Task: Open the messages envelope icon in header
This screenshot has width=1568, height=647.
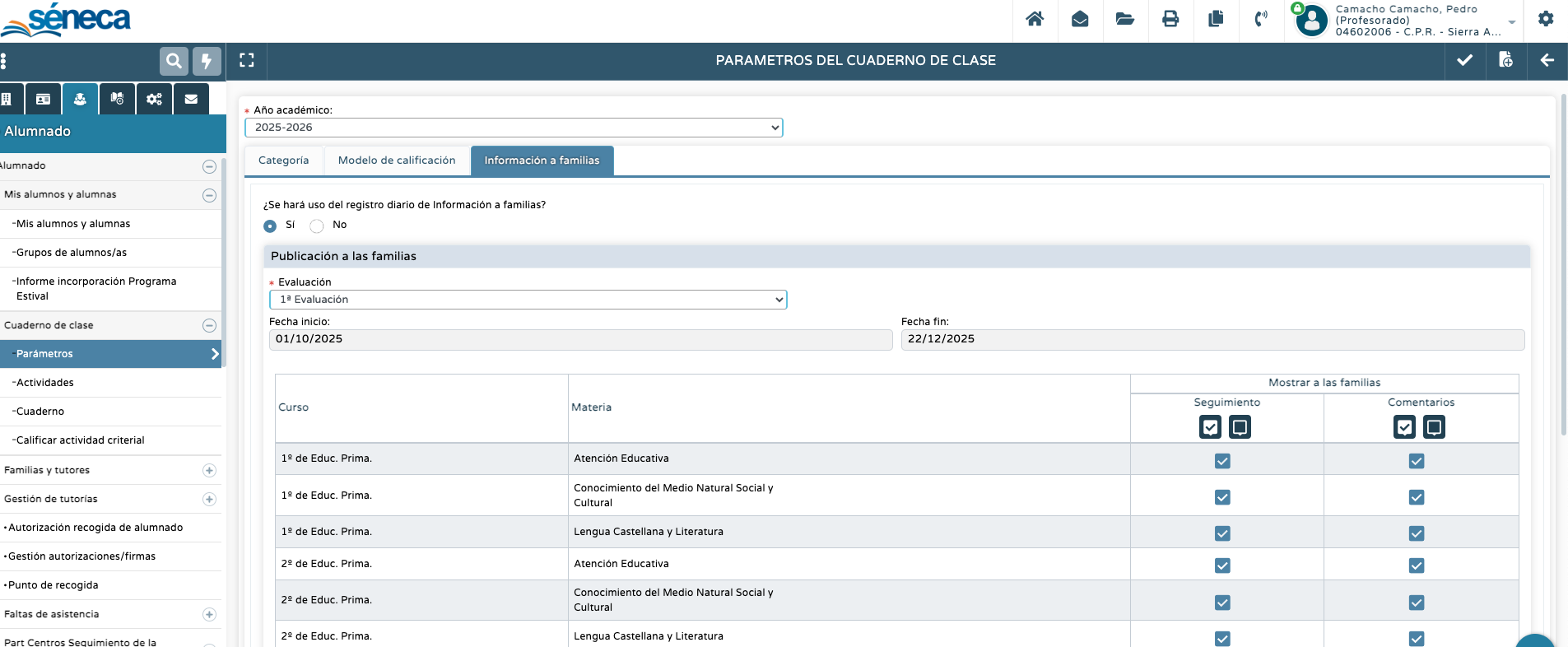Action: (1080, 19)
